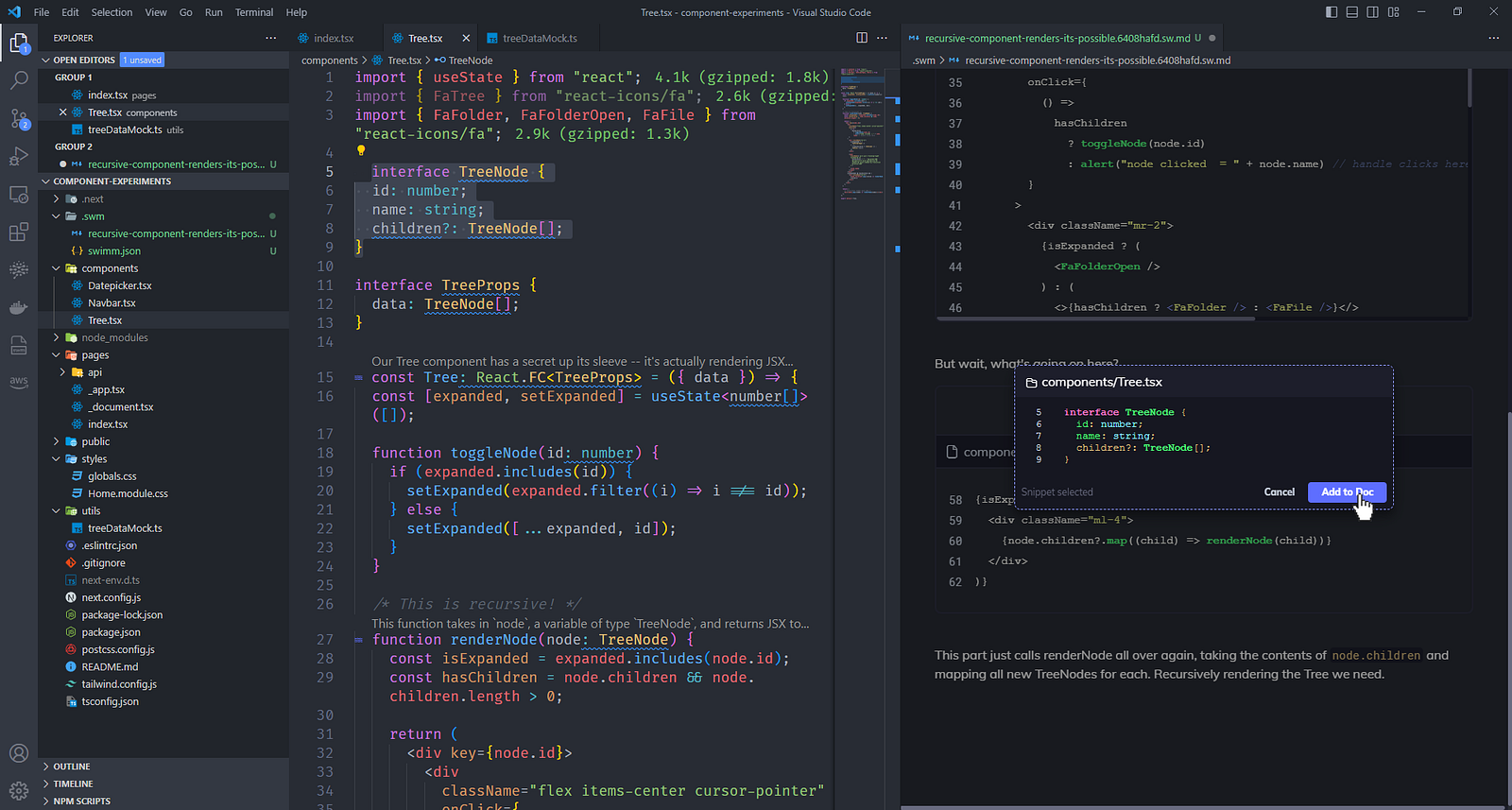Click the code minimap in Tree.tsx editor
Screen dimensions: 1512x810
(x=860, y=132)
